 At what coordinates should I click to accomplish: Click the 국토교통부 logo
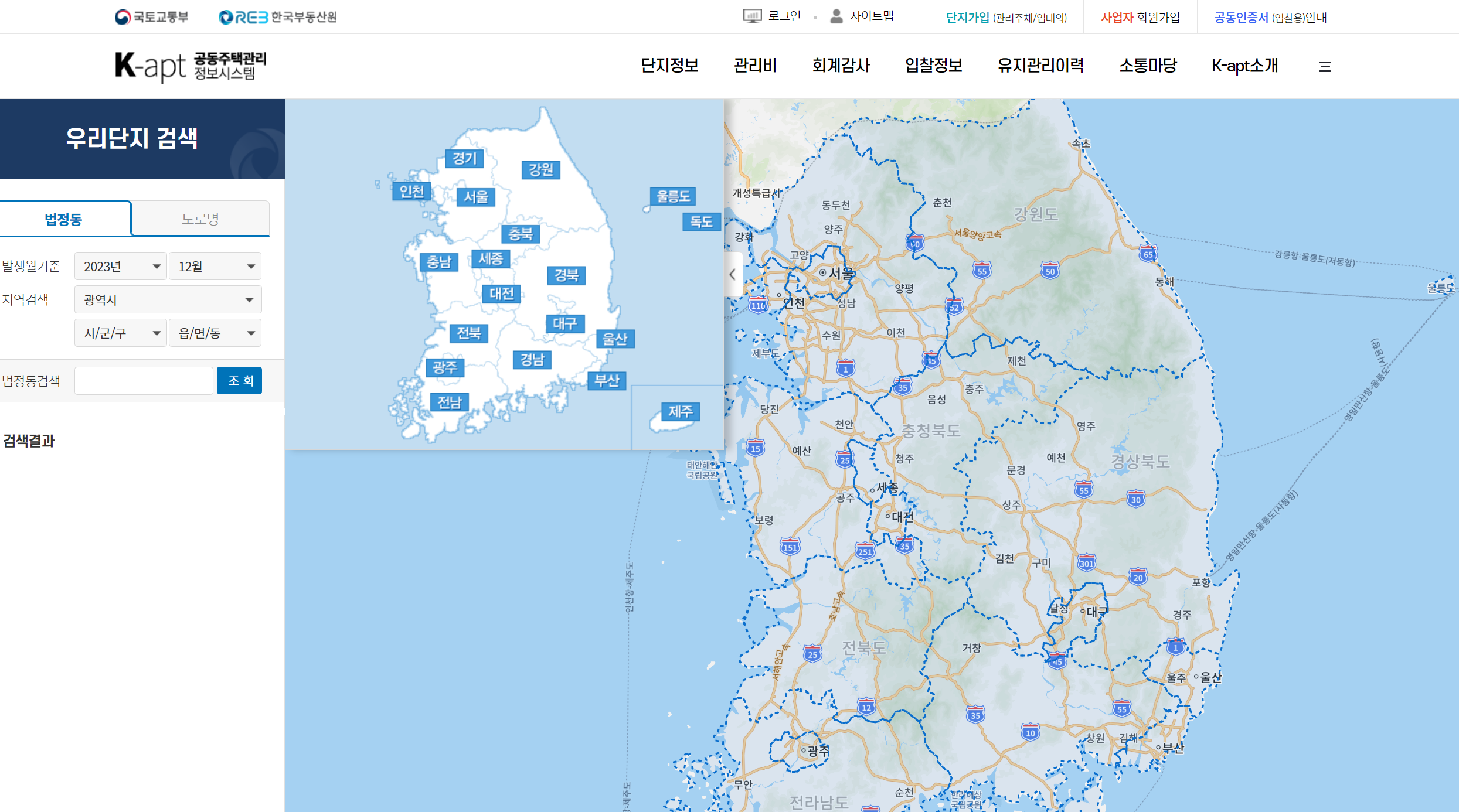tap(151, 17)
